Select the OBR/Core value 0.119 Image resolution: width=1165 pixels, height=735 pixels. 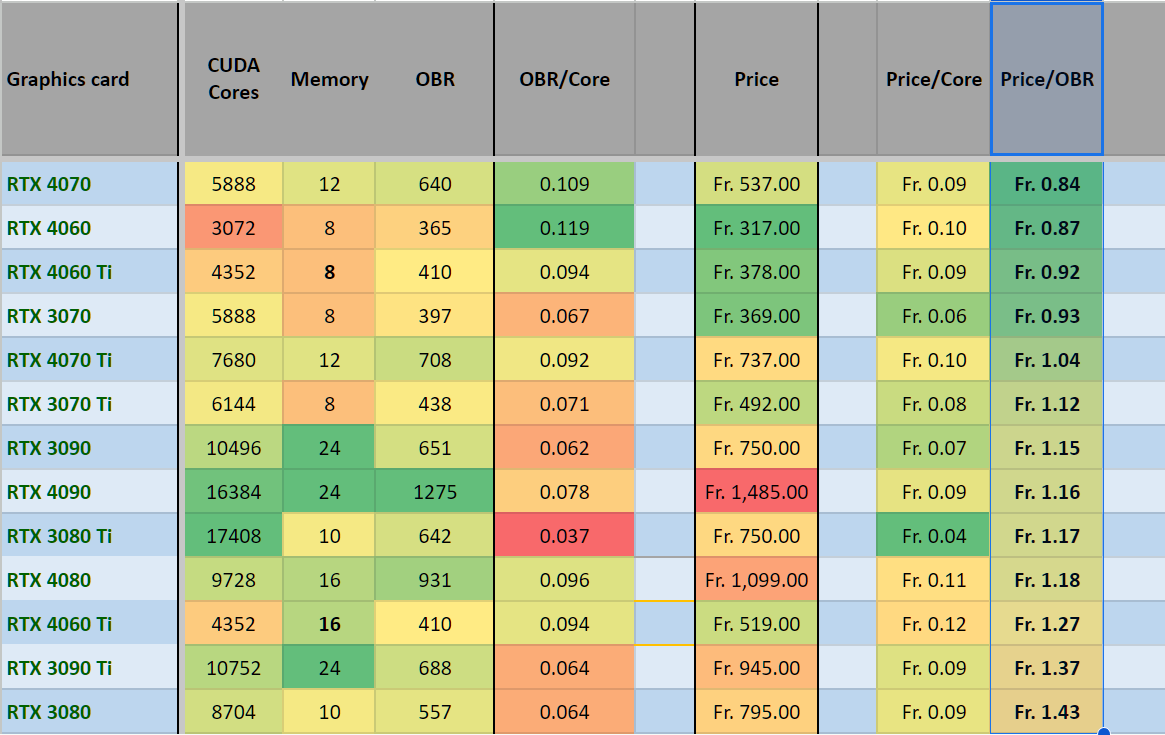click(x=565, y=228)
